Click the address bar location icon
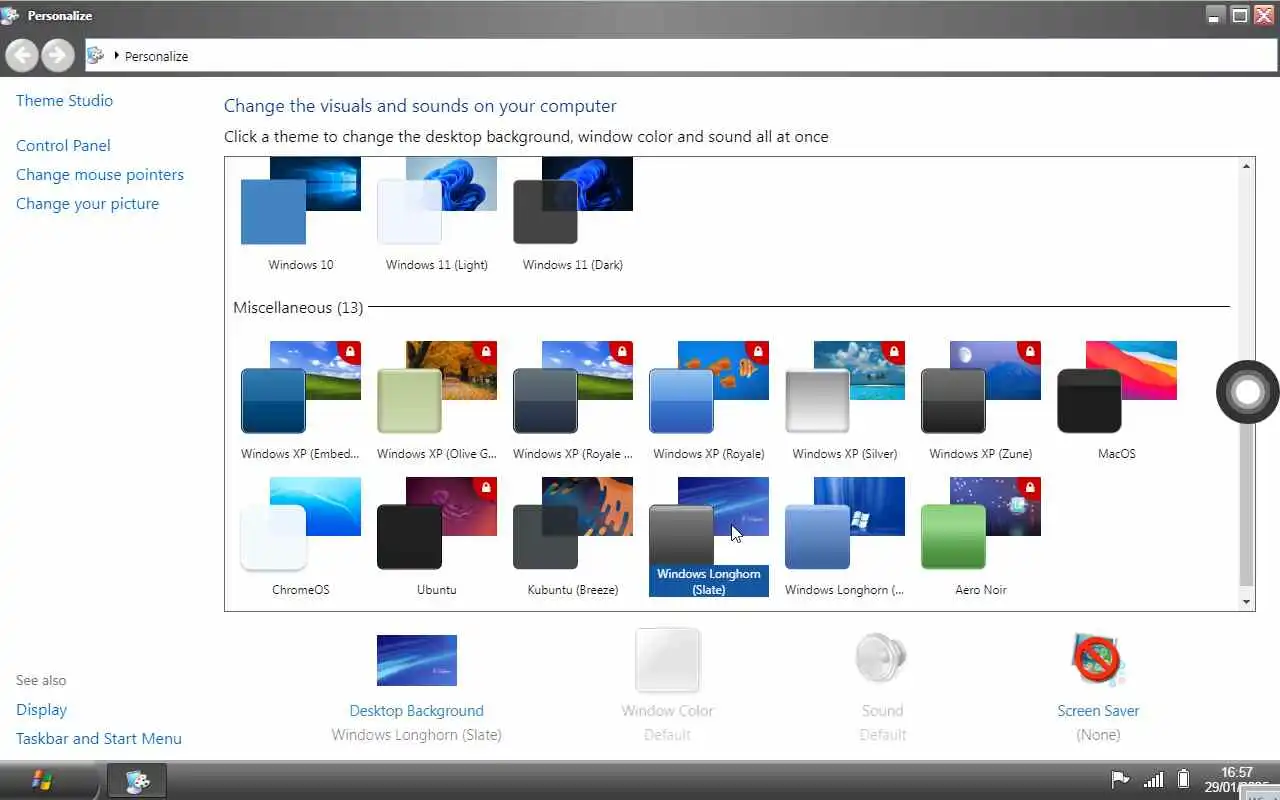This screenshot has width=1280, height=800. coord(96,55)
